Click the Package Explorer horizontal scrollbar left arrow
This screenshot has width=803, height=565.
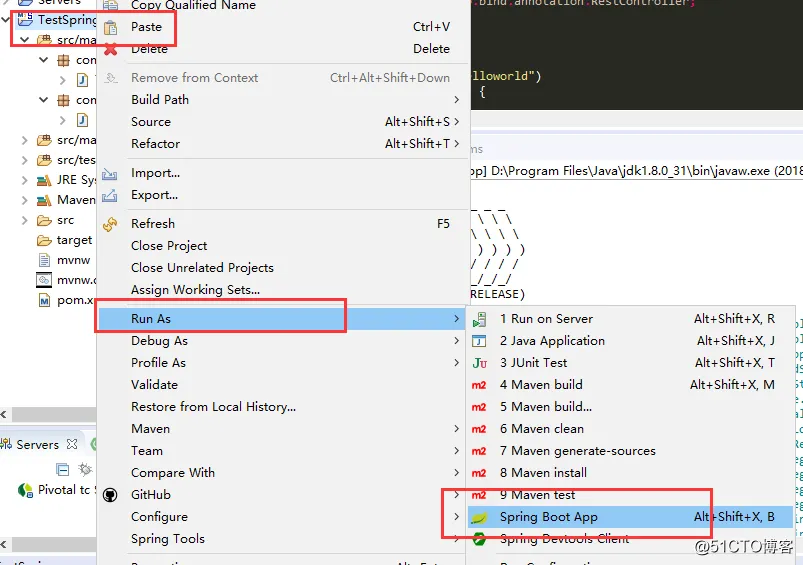(x=4, y=414)
